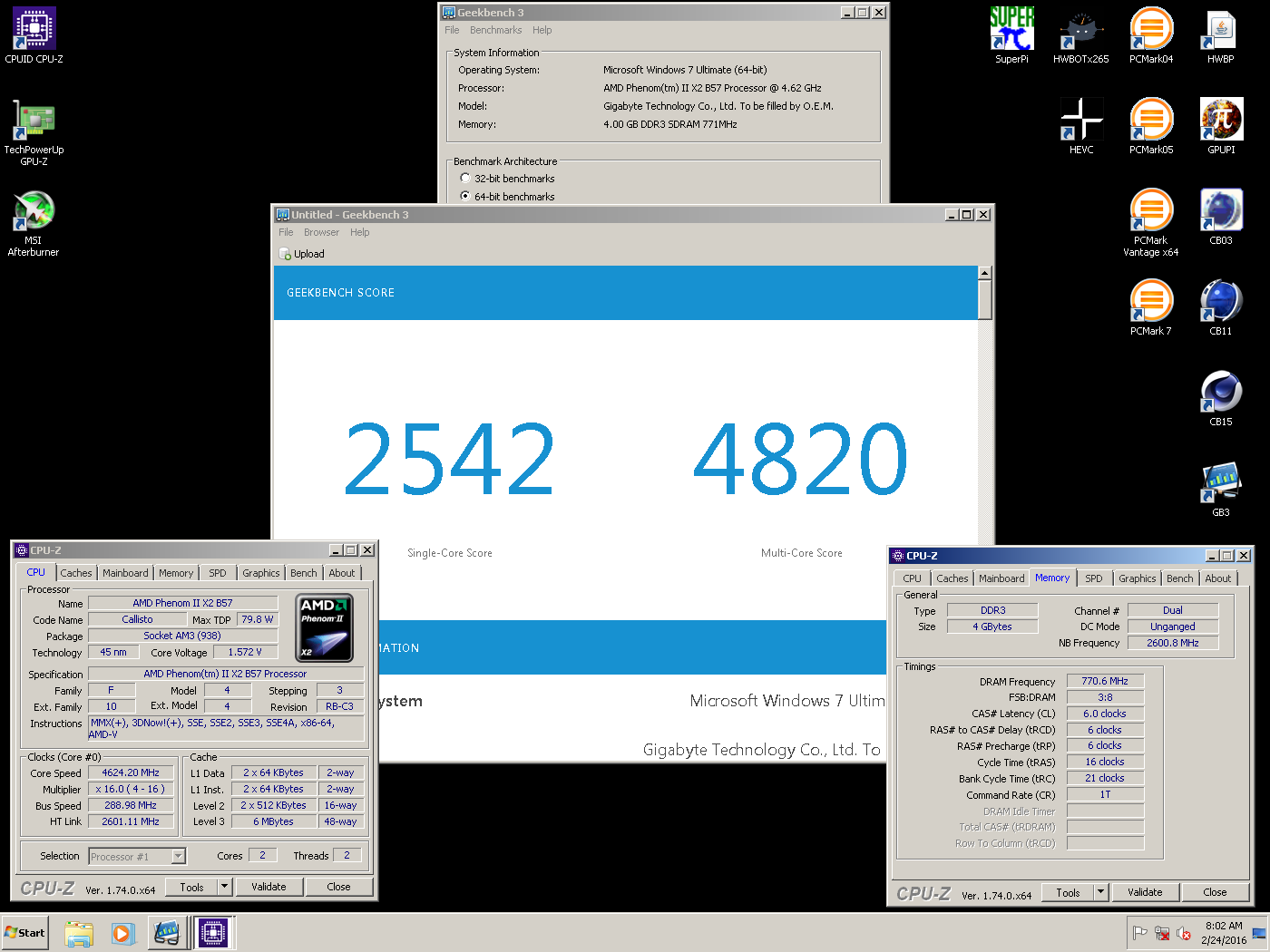Screen dimensions: 1270x952
Task: Click the muted volume tray icon
Action: [1184, 933]
